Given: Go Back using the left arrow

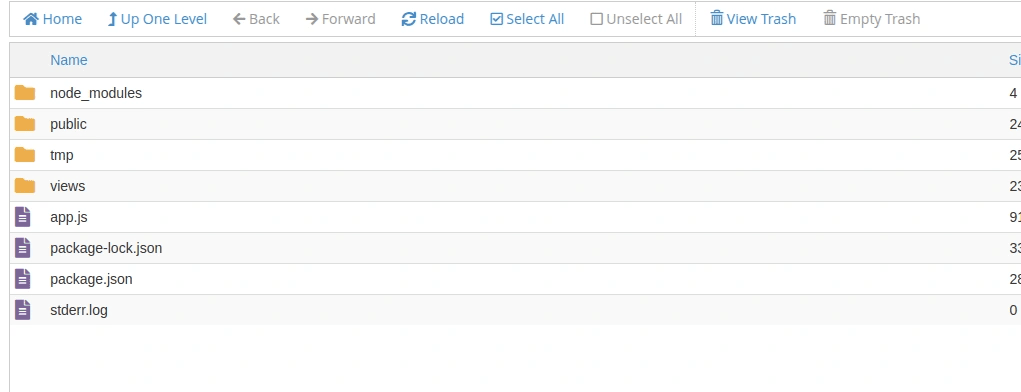Looking at the screenshot, I should [239, 19].
